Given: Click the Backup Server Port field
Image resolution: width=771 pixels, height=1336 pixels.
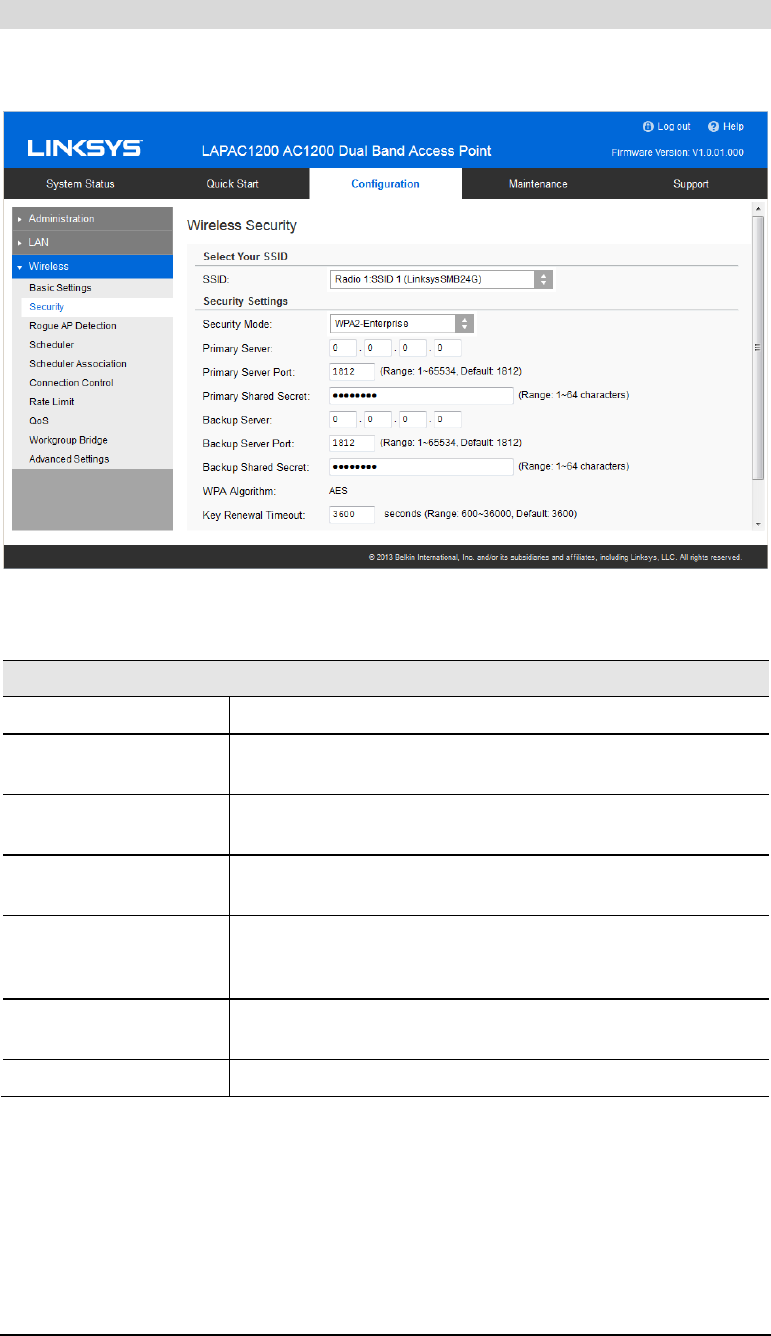Looking at the screenshot, I should pos(352,443).
